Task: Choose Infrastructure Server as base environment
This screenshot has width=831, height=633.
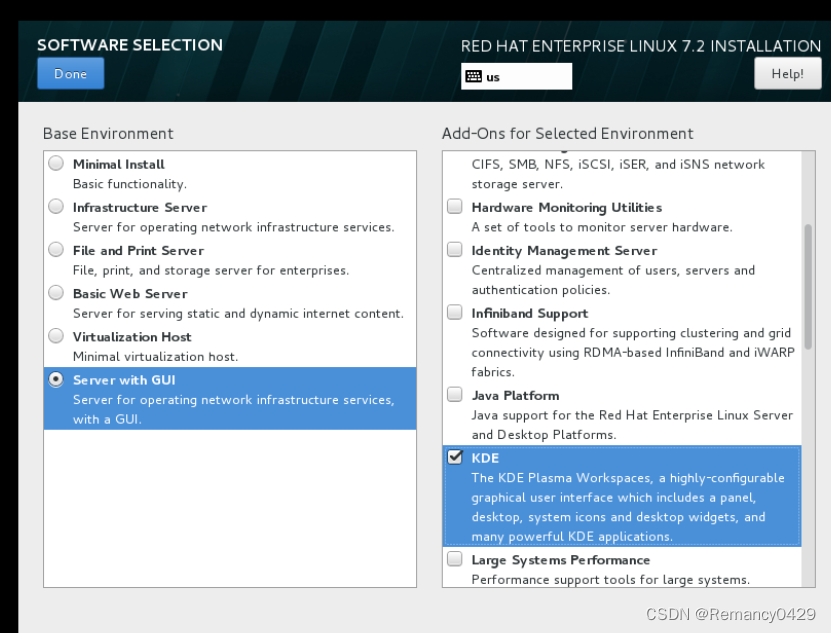Action: (x=56, y=206)
